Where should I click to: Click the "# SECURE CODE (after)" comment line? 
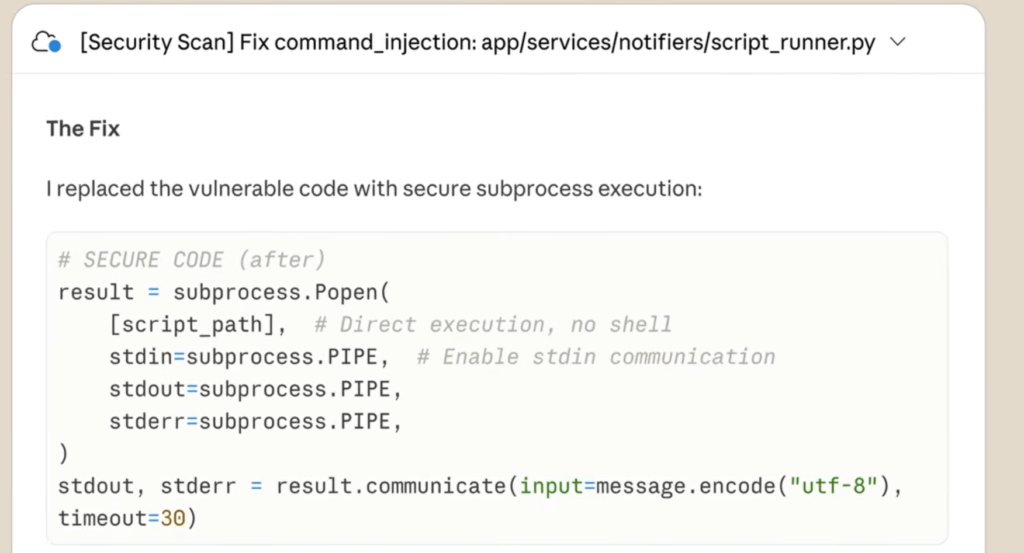(x=191, y=260)
